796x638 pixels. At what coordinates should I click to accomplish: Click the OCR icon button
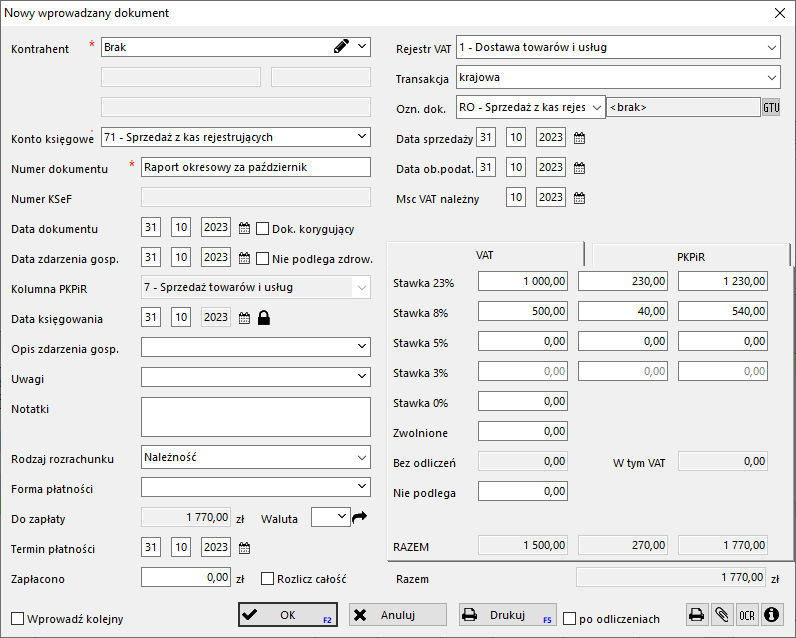tap(746, 615)
